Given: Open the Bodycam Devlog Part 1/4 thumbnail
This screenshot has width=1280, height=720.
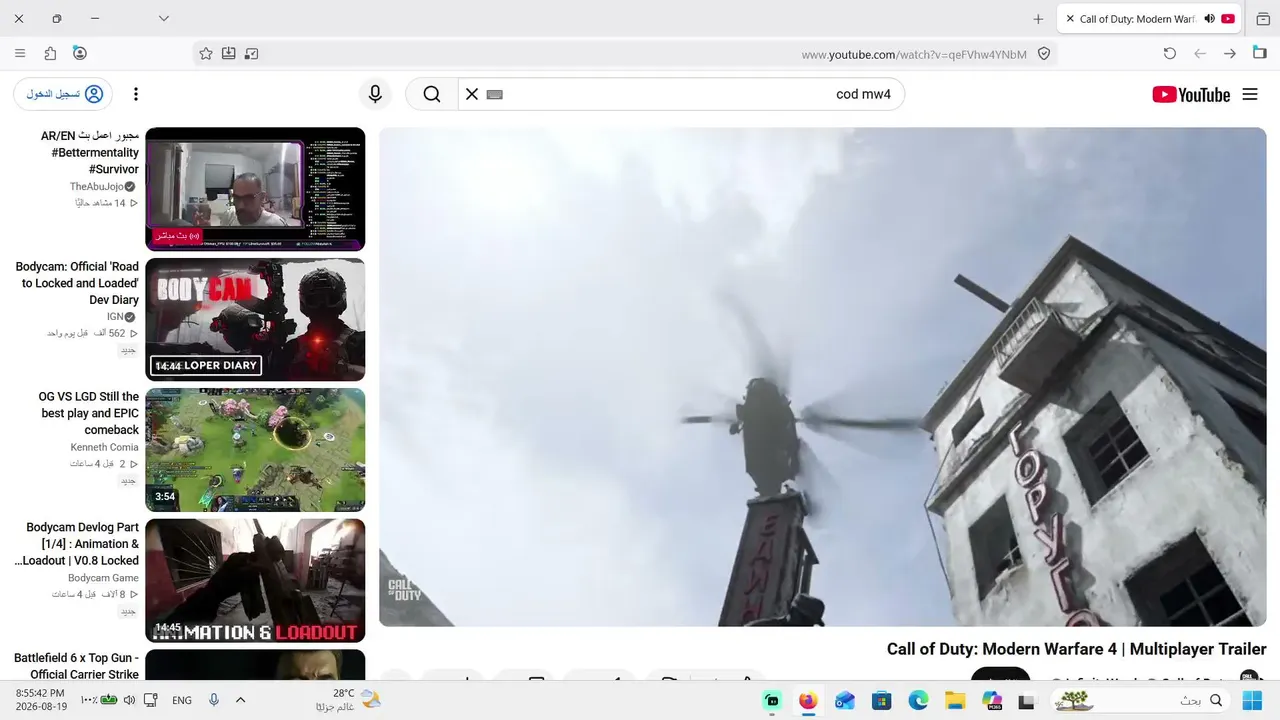Looking at the screenshot, I should 255,580.
